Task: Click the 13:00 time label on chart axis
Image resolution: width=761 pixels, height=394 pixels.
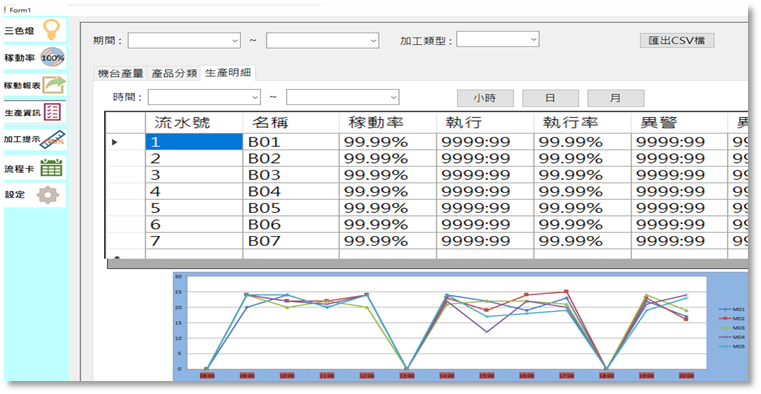Action: coord(407,376)
